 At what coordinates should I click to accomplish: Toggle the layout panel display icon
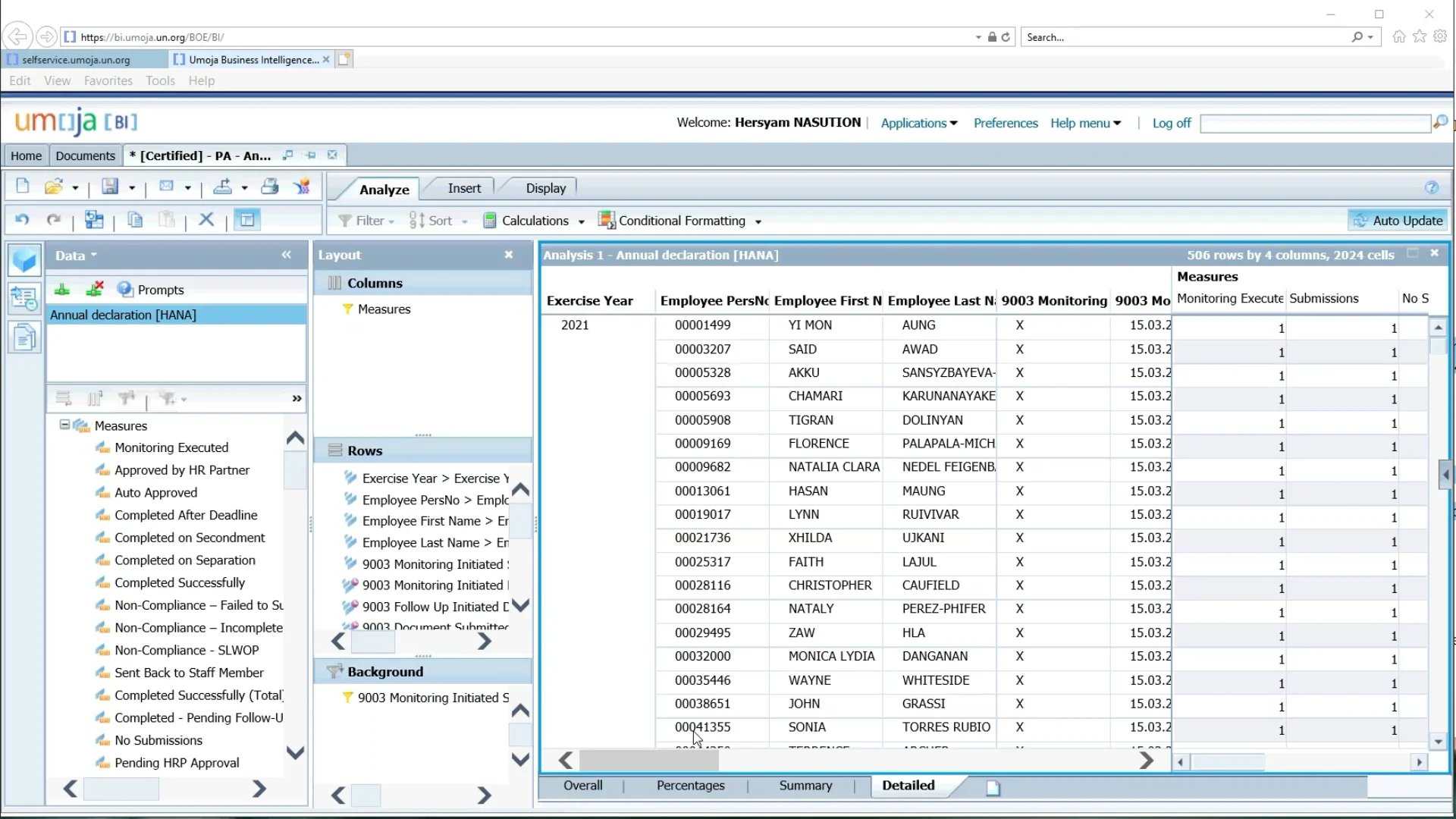click(x=246, y=220)
